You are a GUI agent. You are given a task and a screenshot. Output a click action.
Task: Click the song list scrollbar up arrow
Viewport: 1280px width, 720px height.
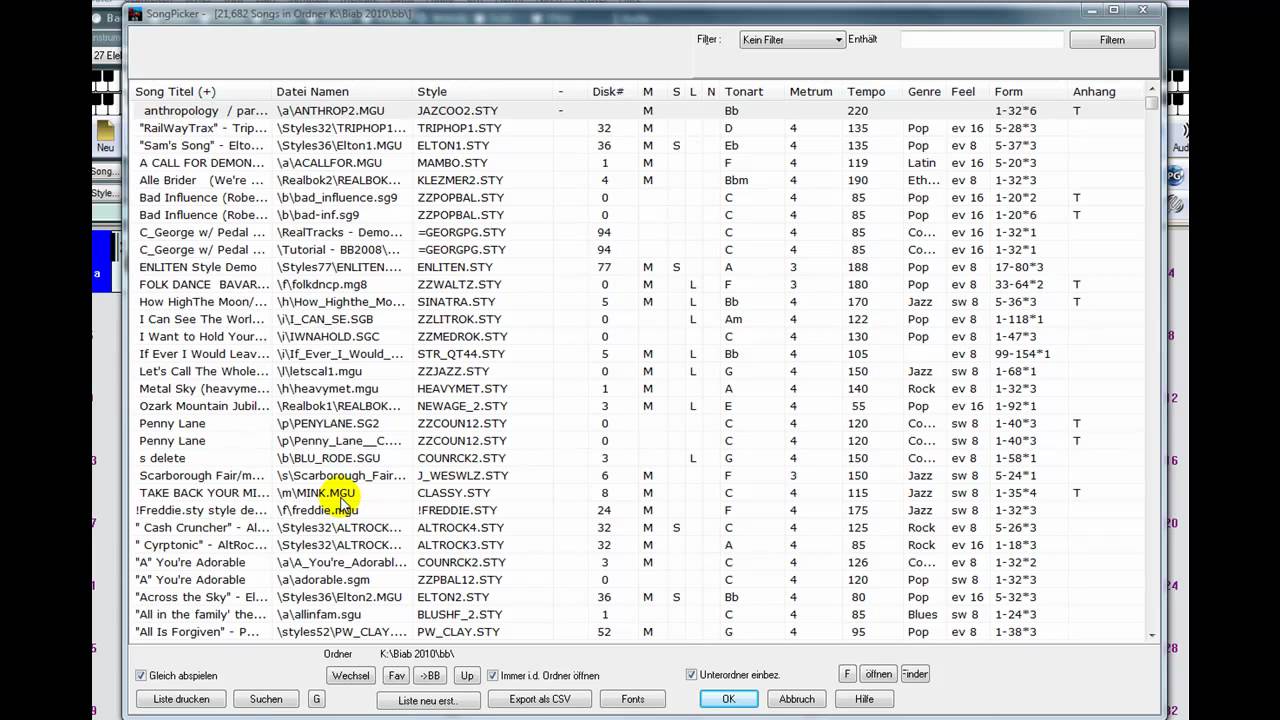1152,90
